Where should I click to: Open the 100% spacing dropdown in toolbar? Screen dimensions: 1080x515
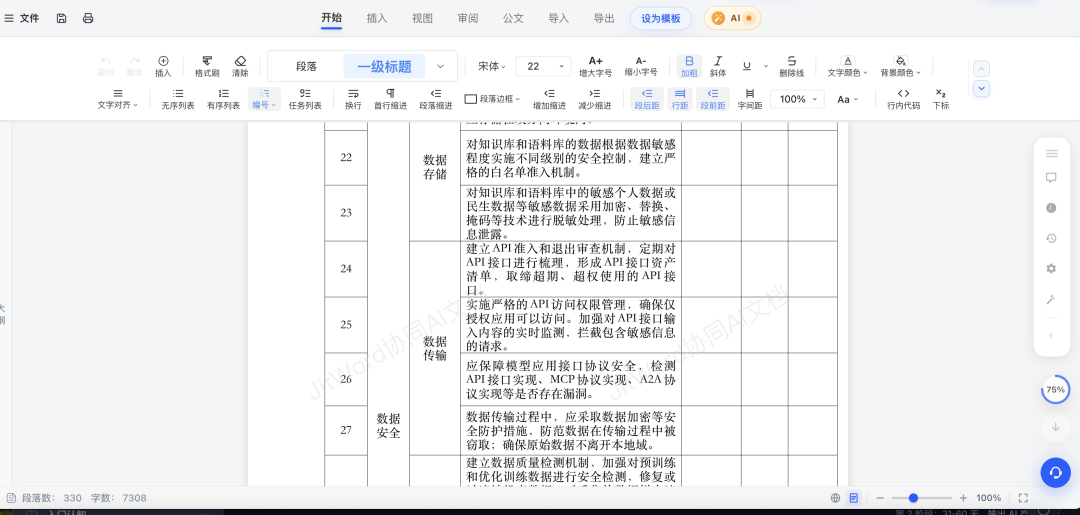pos(797,99)
